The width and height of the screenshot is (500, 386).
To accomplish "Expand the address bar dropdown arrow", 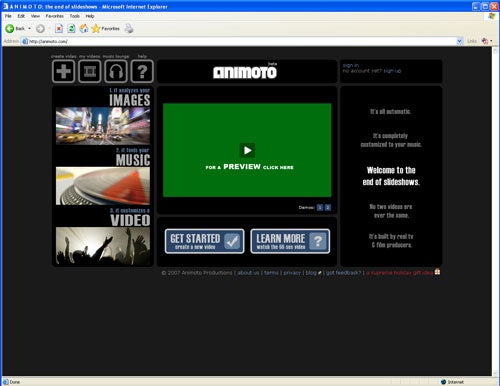I will pos(460,41).
